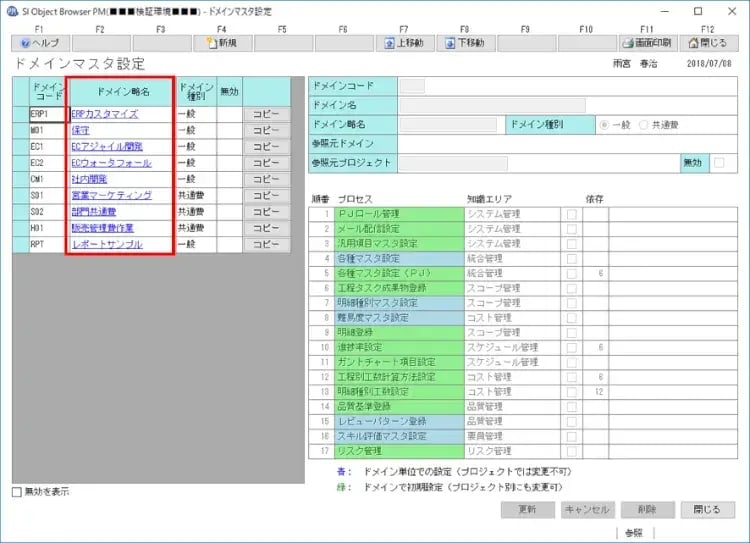Click the ドメイン略名 column header
This screenshot has width=750, height=543.
click(x=120, y=91)
